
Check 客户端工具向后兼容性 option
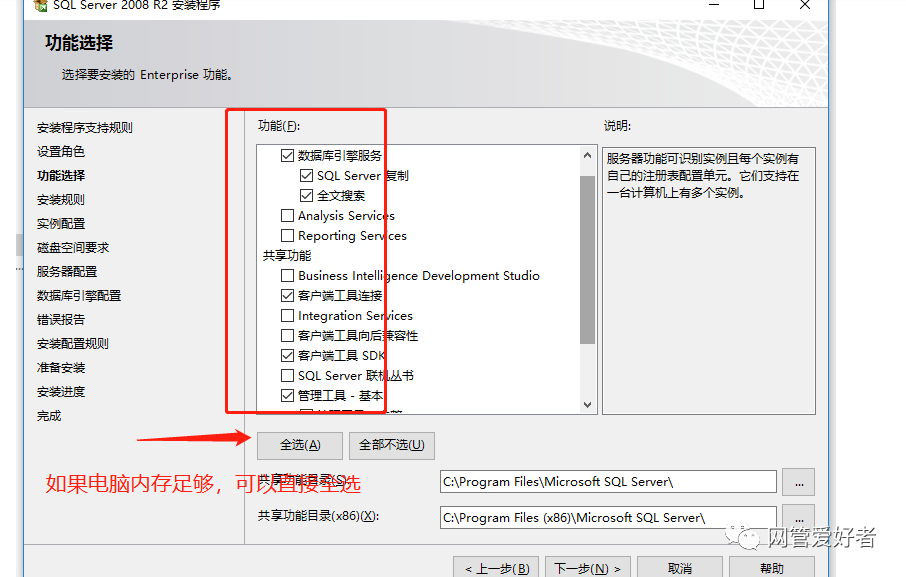click(287, 336)
